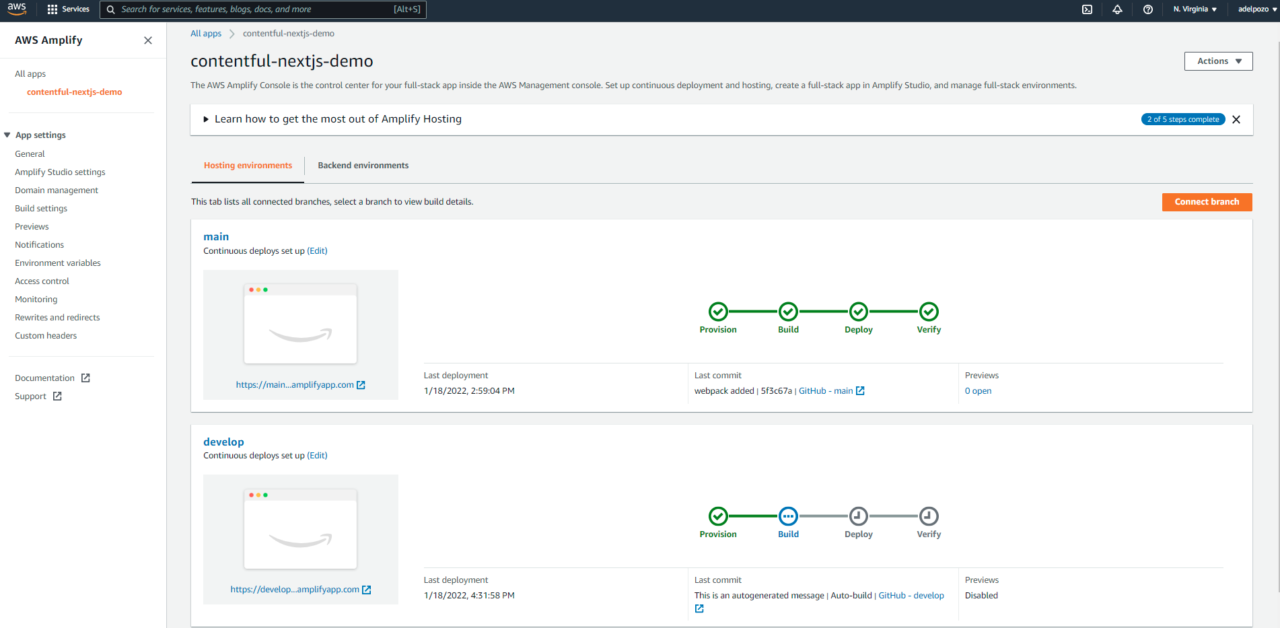Click the develop branch Build step icon
The width and height of the screenshot is (1280, 628).
[x=788, y=516]
